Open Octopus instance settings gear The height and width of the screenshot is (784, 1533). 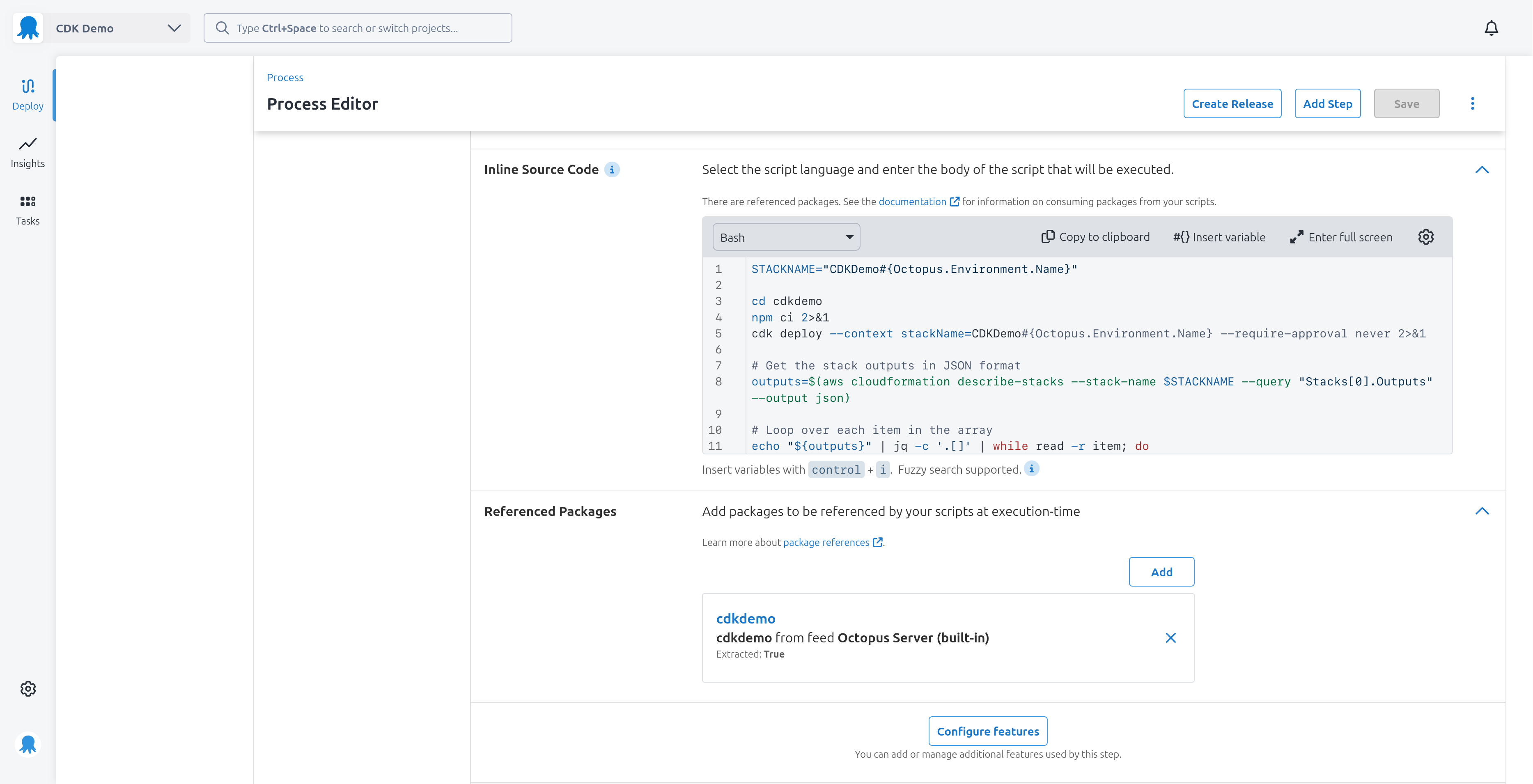click(x=28, y=688)
